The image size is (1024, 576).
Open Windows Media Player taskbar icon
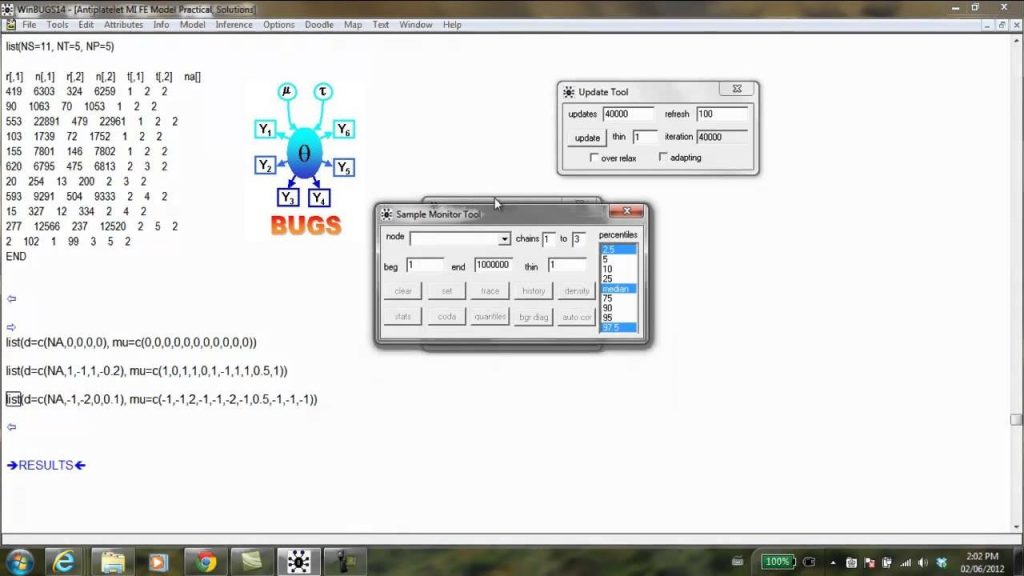[158, 561]
